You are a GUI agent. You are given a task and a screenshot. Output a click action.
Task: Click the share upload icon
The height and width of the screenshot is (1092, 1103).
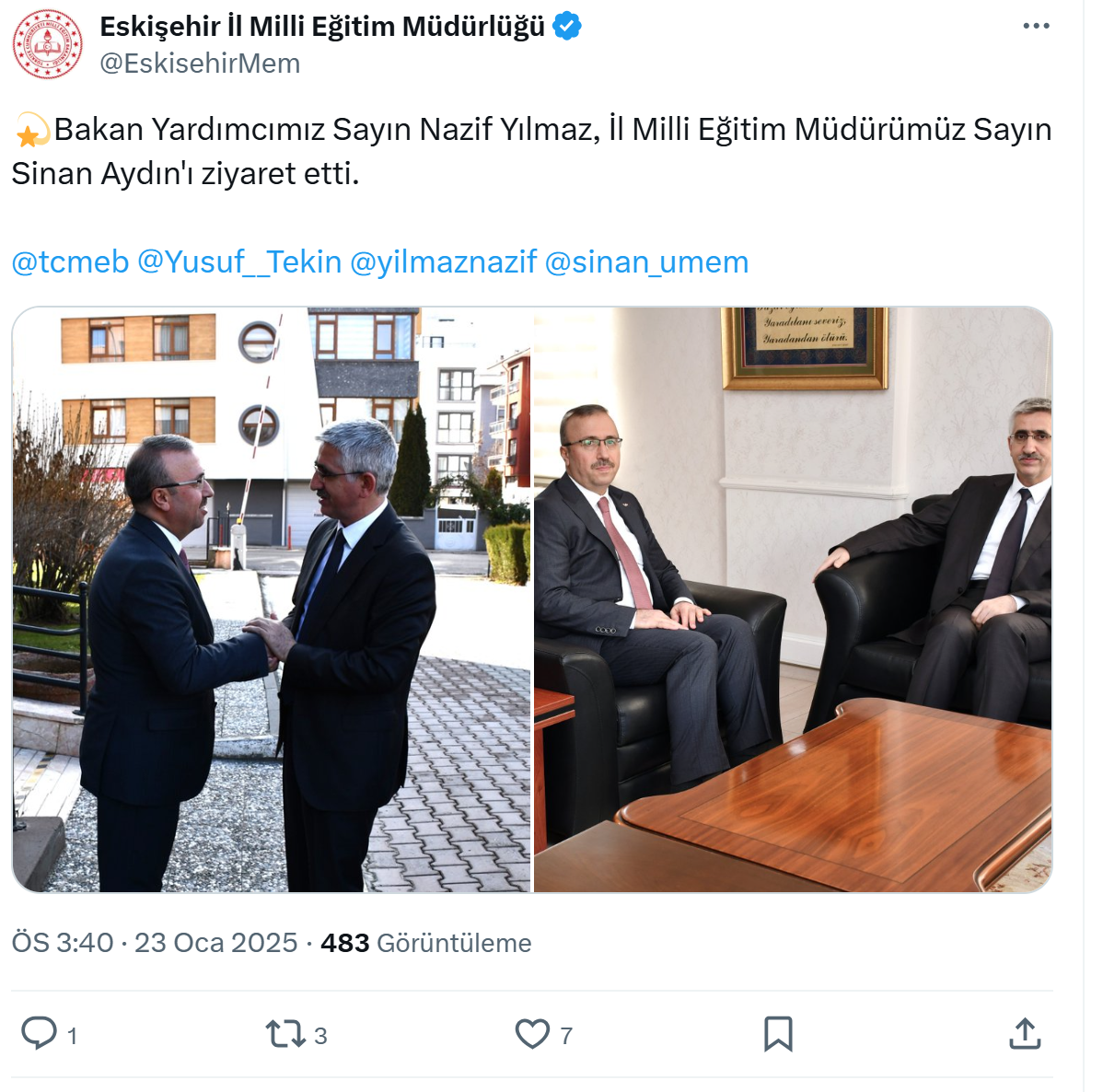[1025, 1034]
